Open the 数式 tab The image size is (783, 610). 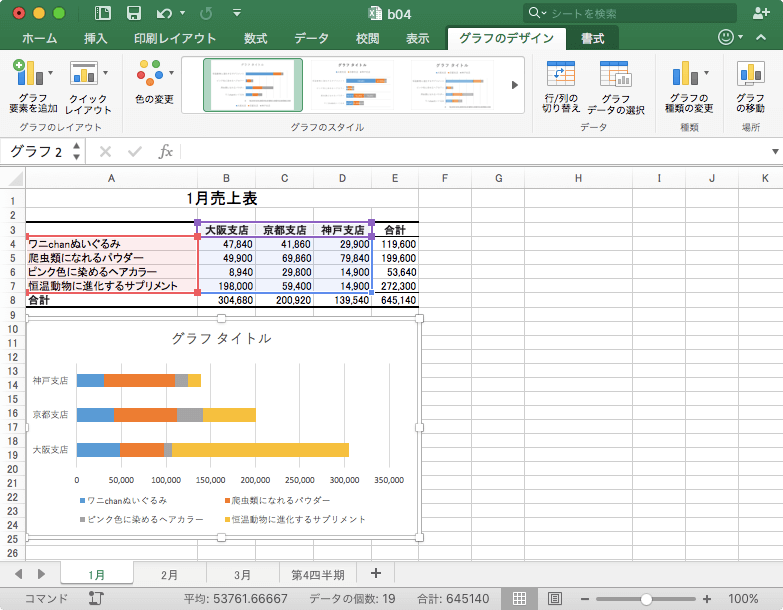coord(256,38)
